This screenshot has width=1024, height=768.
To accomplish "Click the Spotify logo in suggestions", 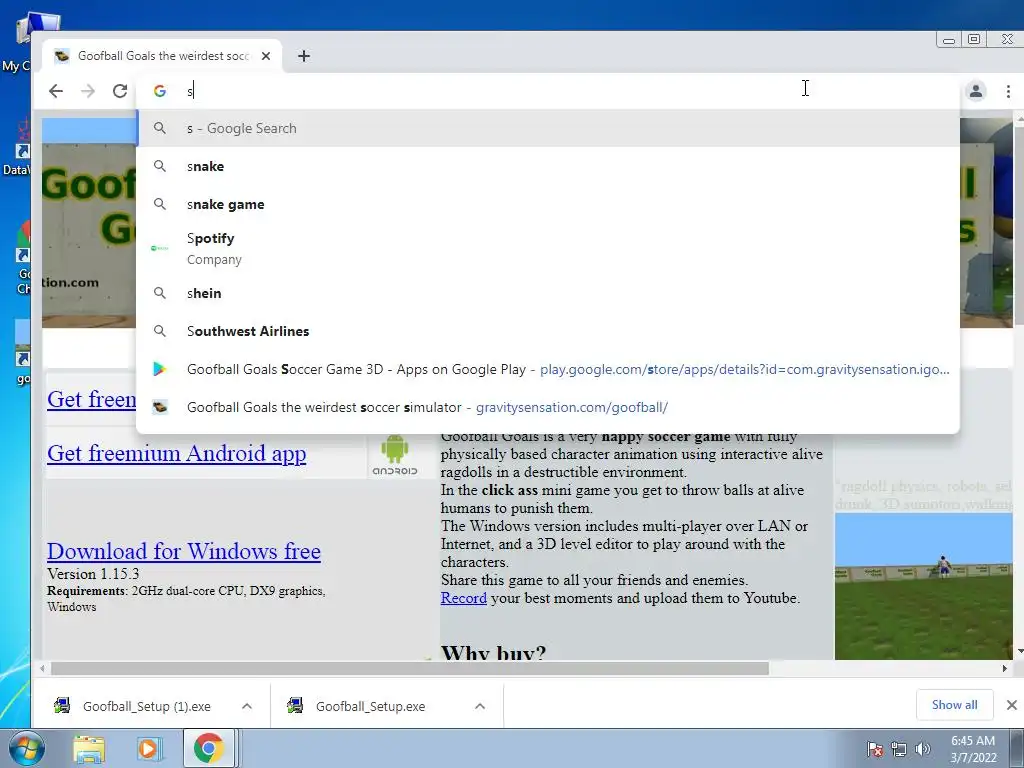I will (159, 248).
